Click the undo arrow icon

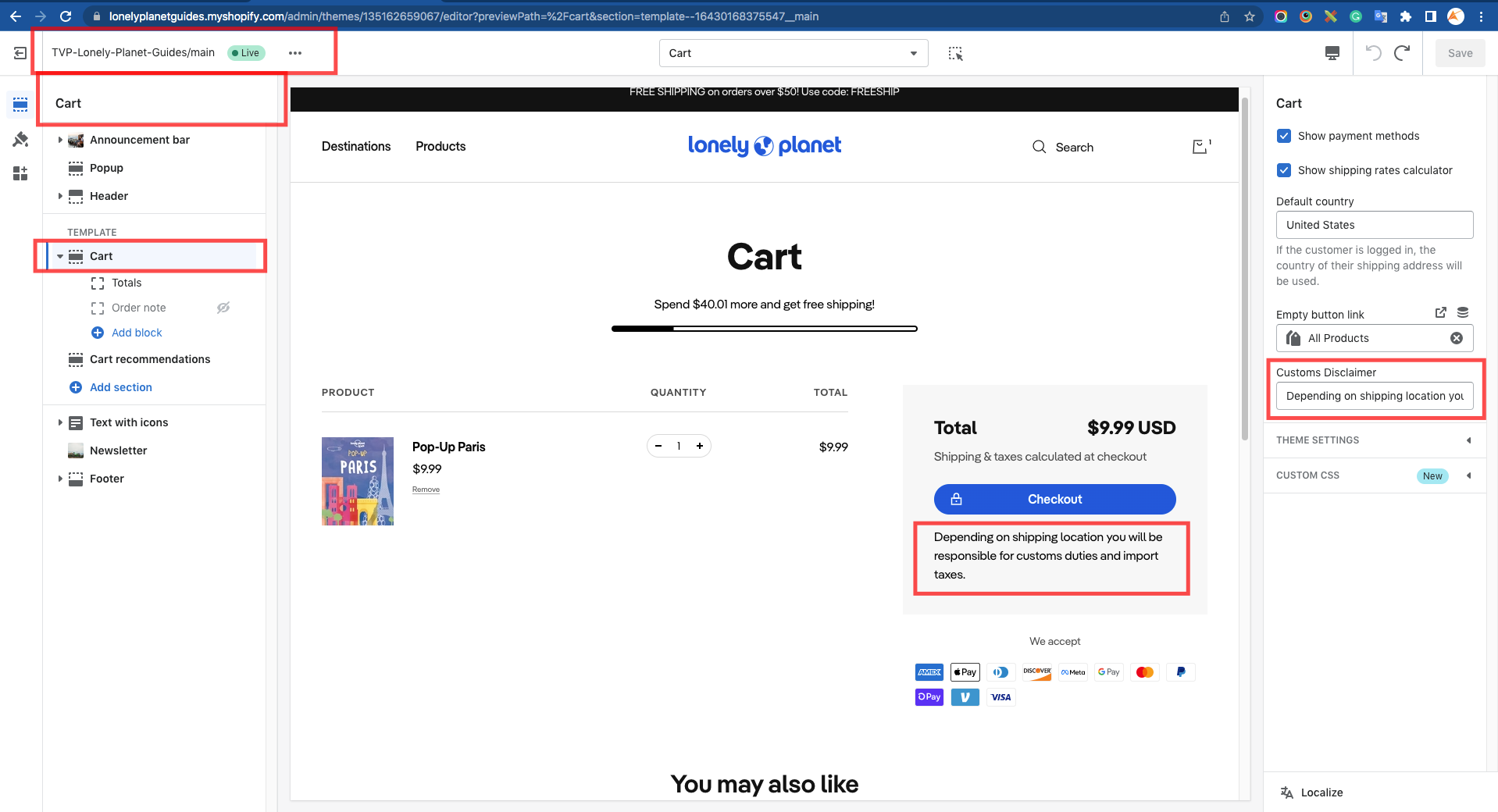tap(1373, 53)
